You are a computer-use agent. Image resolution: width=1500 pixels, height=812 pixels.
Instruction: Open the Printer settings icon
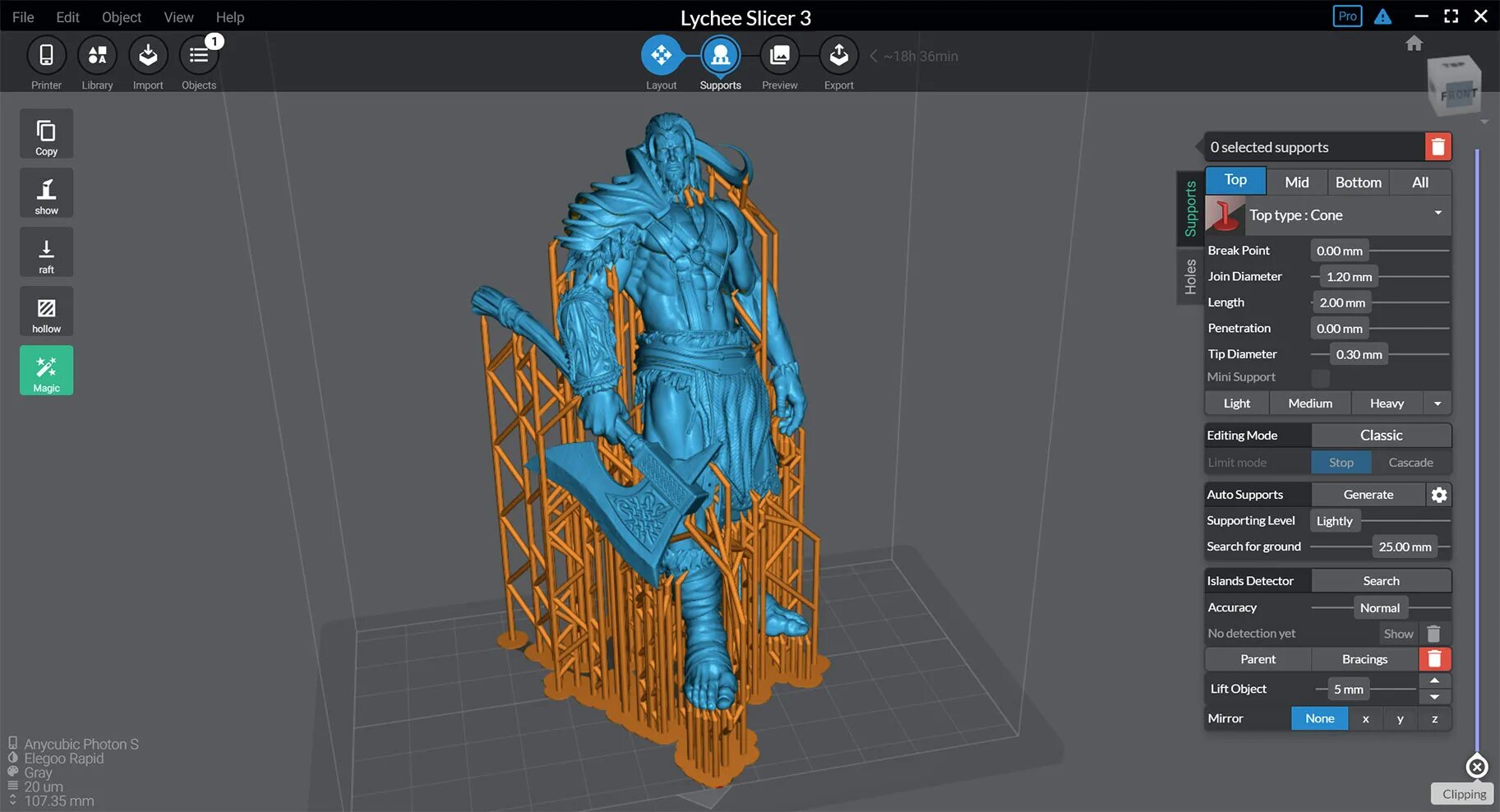point(46,55)
